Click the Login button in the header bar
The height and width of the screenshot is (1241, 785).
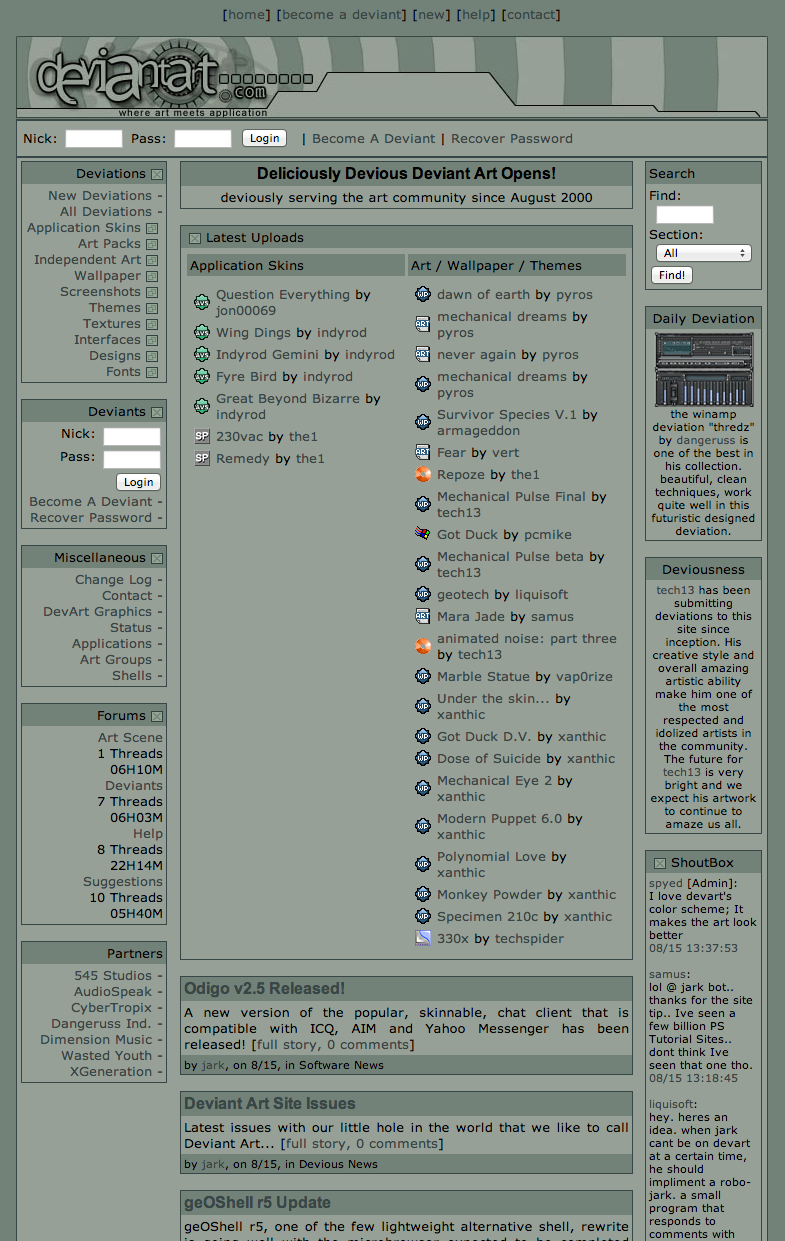264,138
